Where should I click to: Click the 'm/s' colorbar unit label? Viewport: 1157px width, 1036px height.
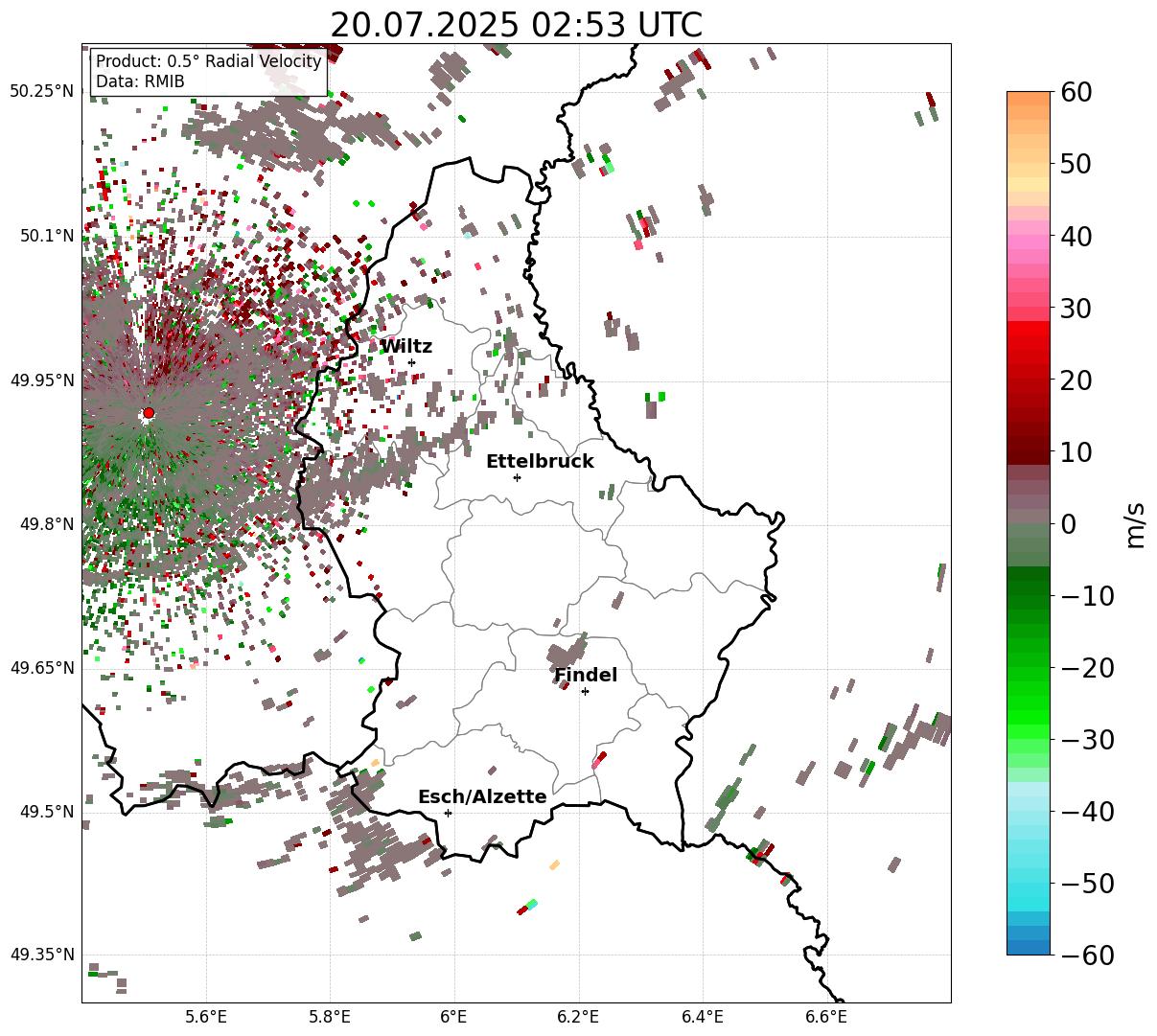pyautogui.click(x=1135, y=523)
